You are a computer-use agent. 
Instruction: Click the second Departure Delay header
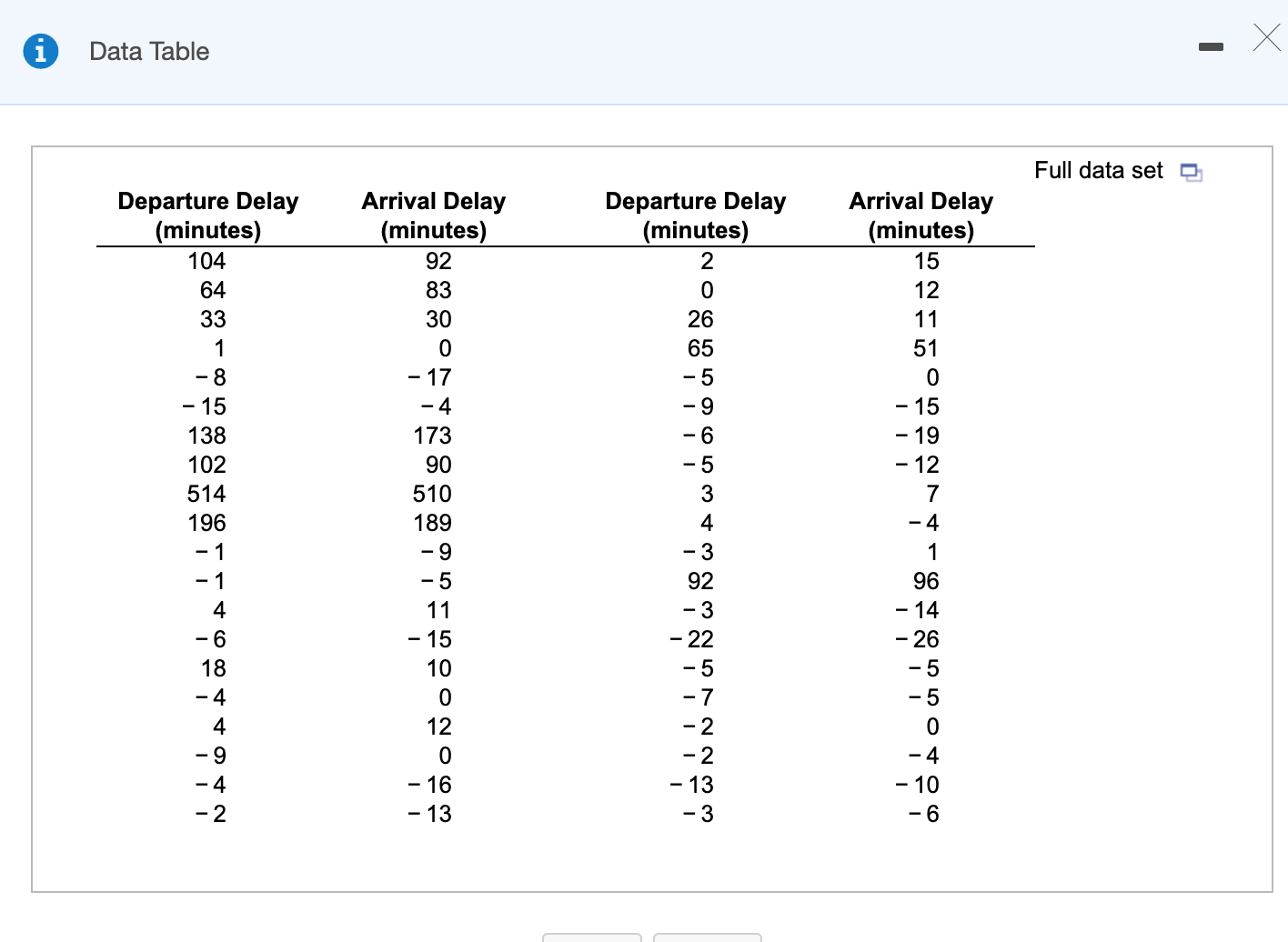[696, 215]
